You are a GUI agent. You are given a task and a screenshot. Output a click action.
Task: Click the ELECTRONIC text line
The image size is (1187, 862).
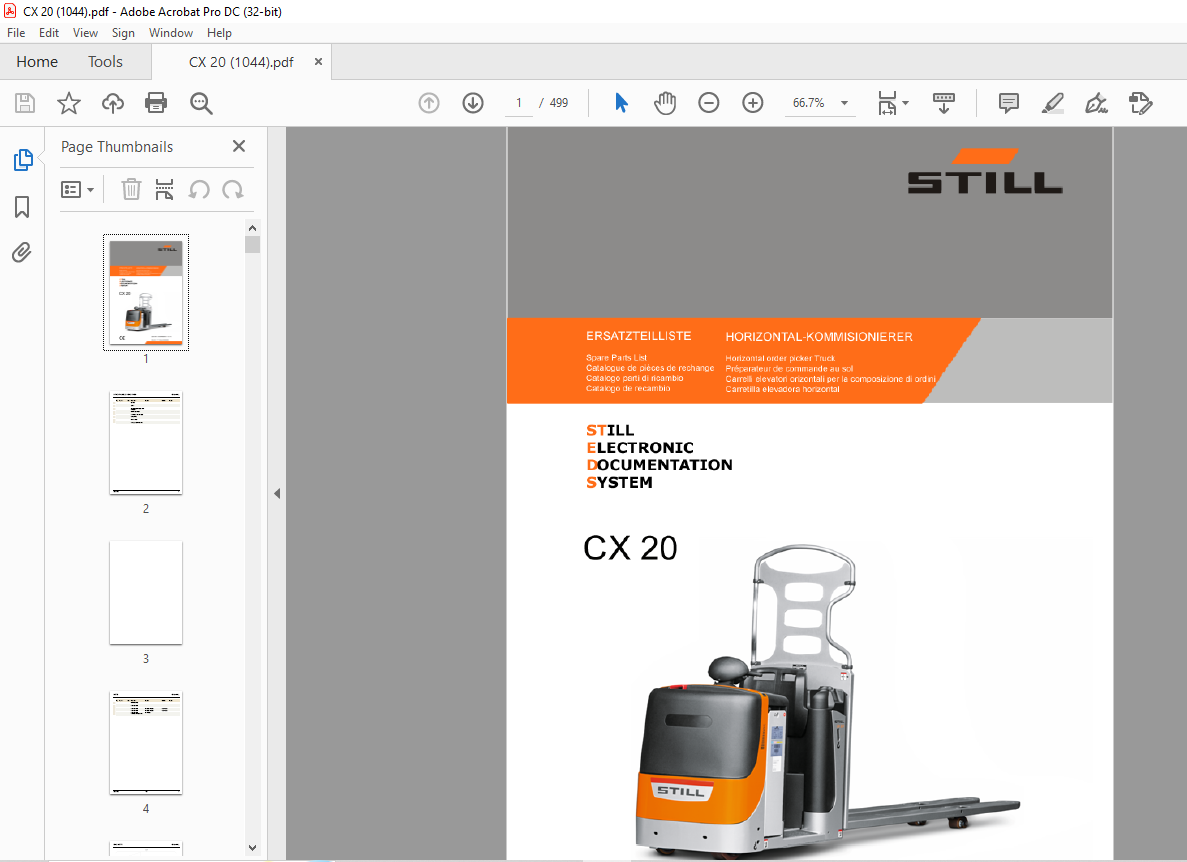[640, 447]
